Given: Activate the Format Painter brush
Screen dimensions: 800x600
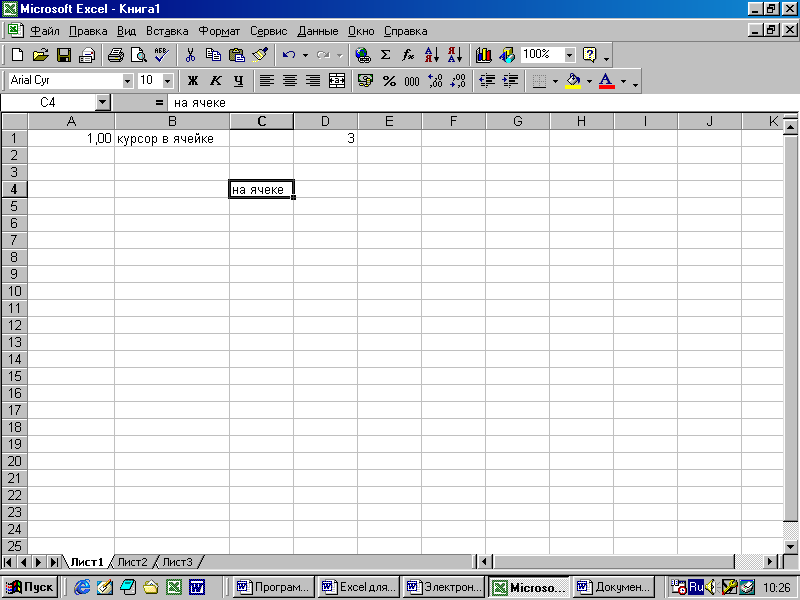Looking at the screenshot, I should (x=260, y=55).
